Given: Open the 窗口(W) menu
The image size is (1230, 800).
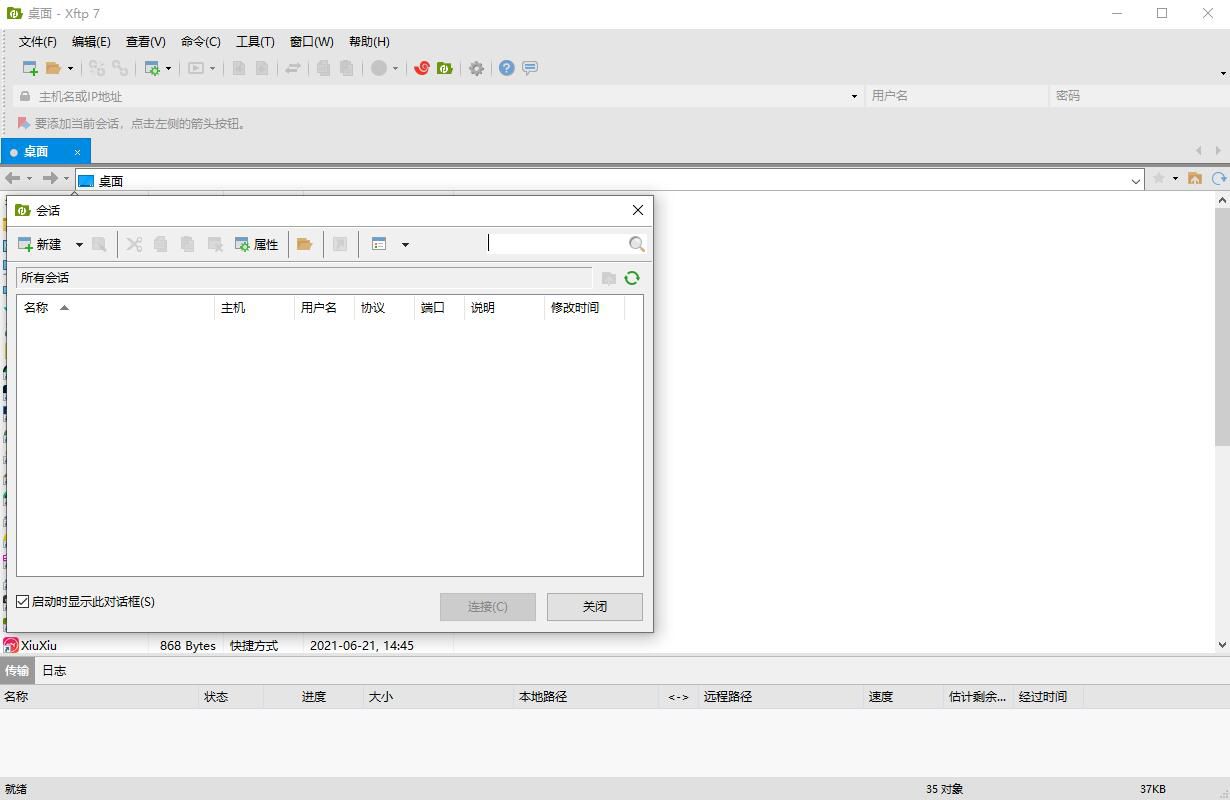Looking at the screenshot, I should point(312,41).
